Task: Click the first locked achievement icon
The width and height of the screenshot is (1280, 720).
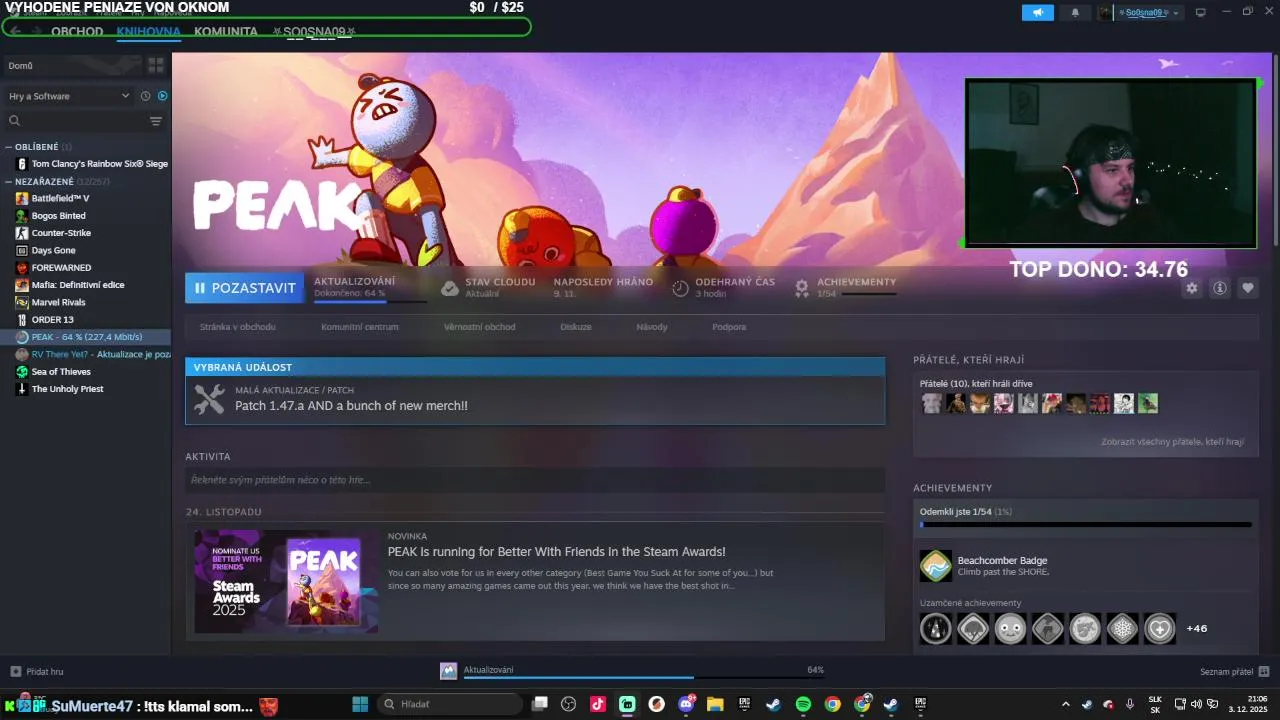Action: 936,629
